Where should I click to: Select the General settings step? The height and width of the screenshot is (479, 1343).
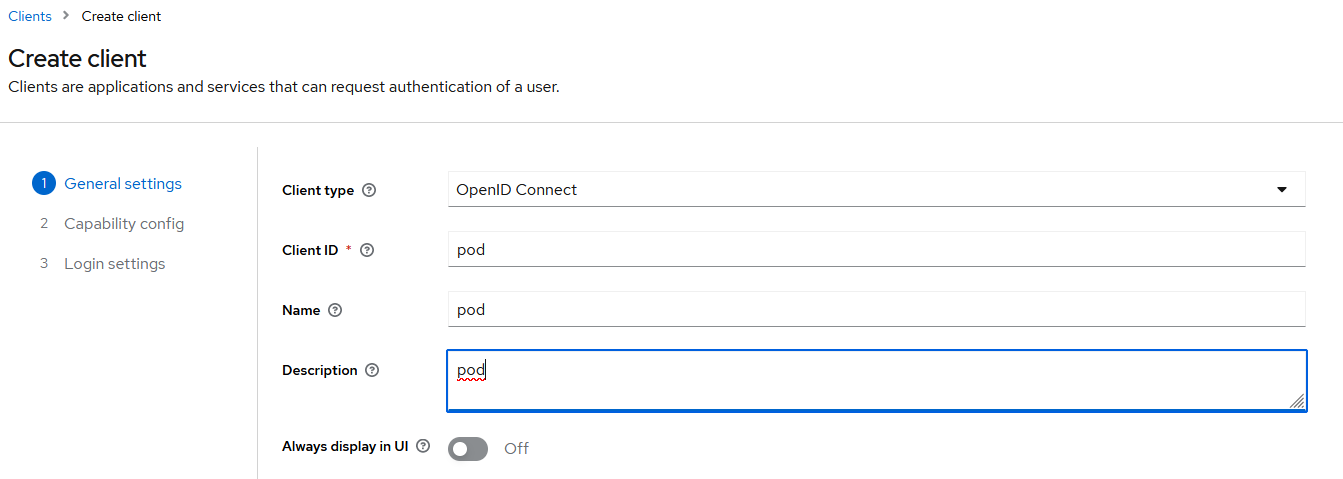click(x=123, y=184)
